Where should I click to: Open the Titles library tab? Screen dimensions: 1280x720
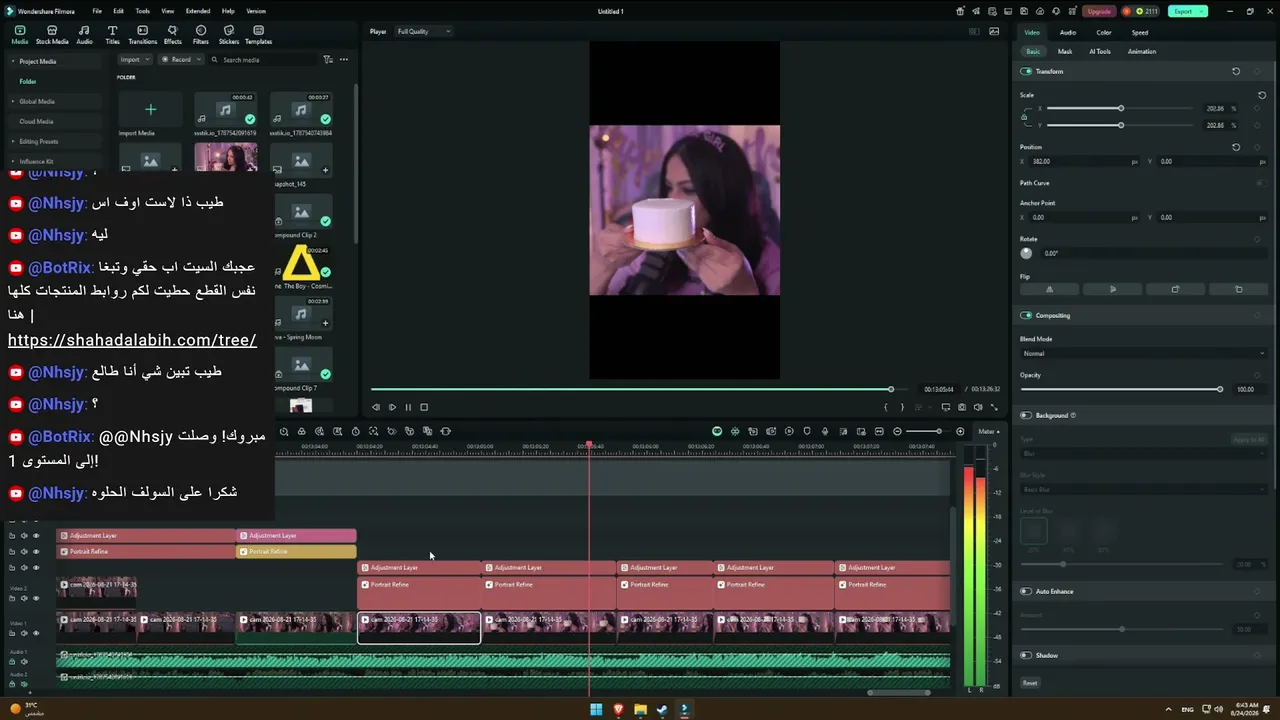112,35
